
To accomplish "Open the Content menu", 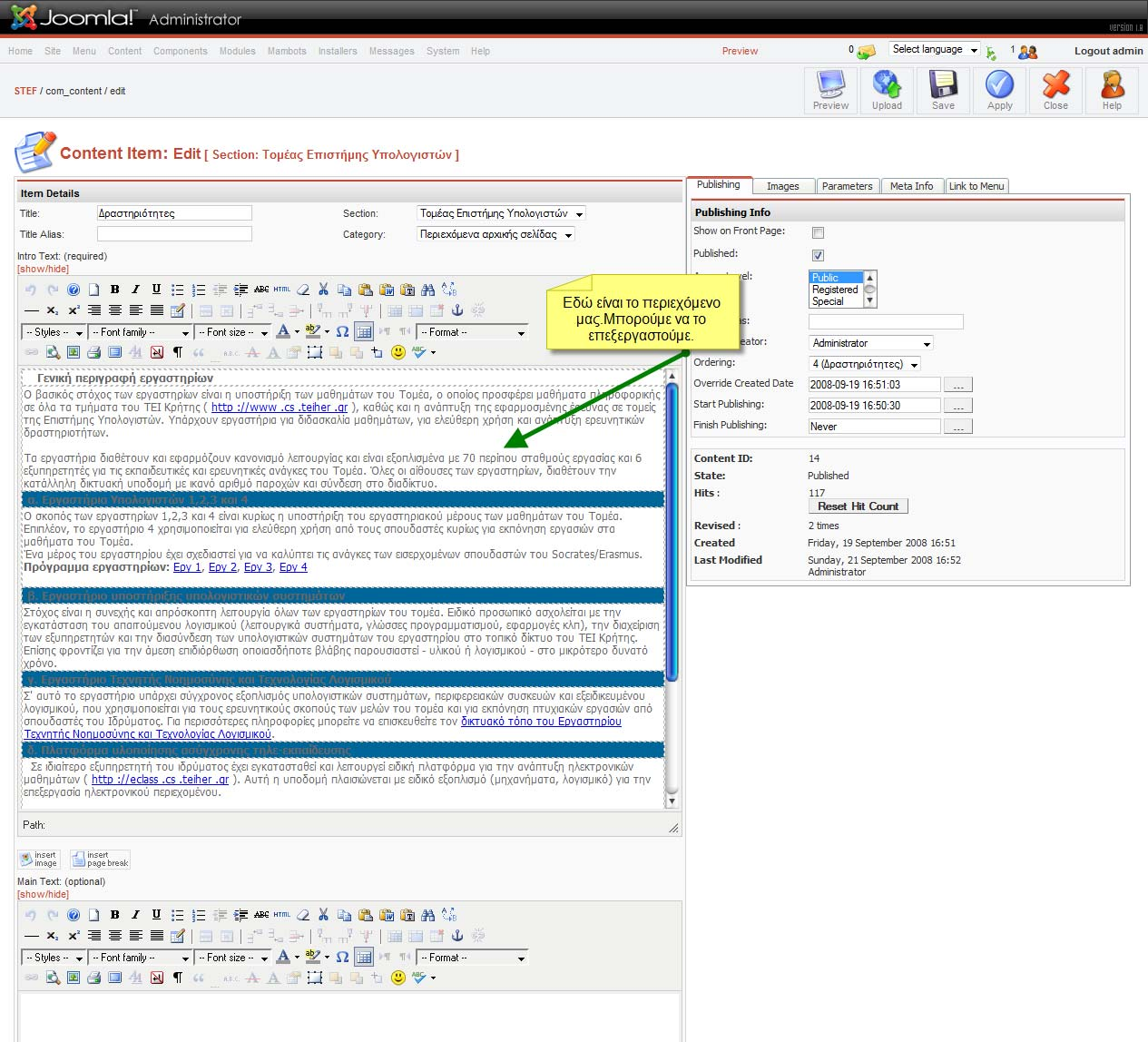I will click(x=124, y=51).
